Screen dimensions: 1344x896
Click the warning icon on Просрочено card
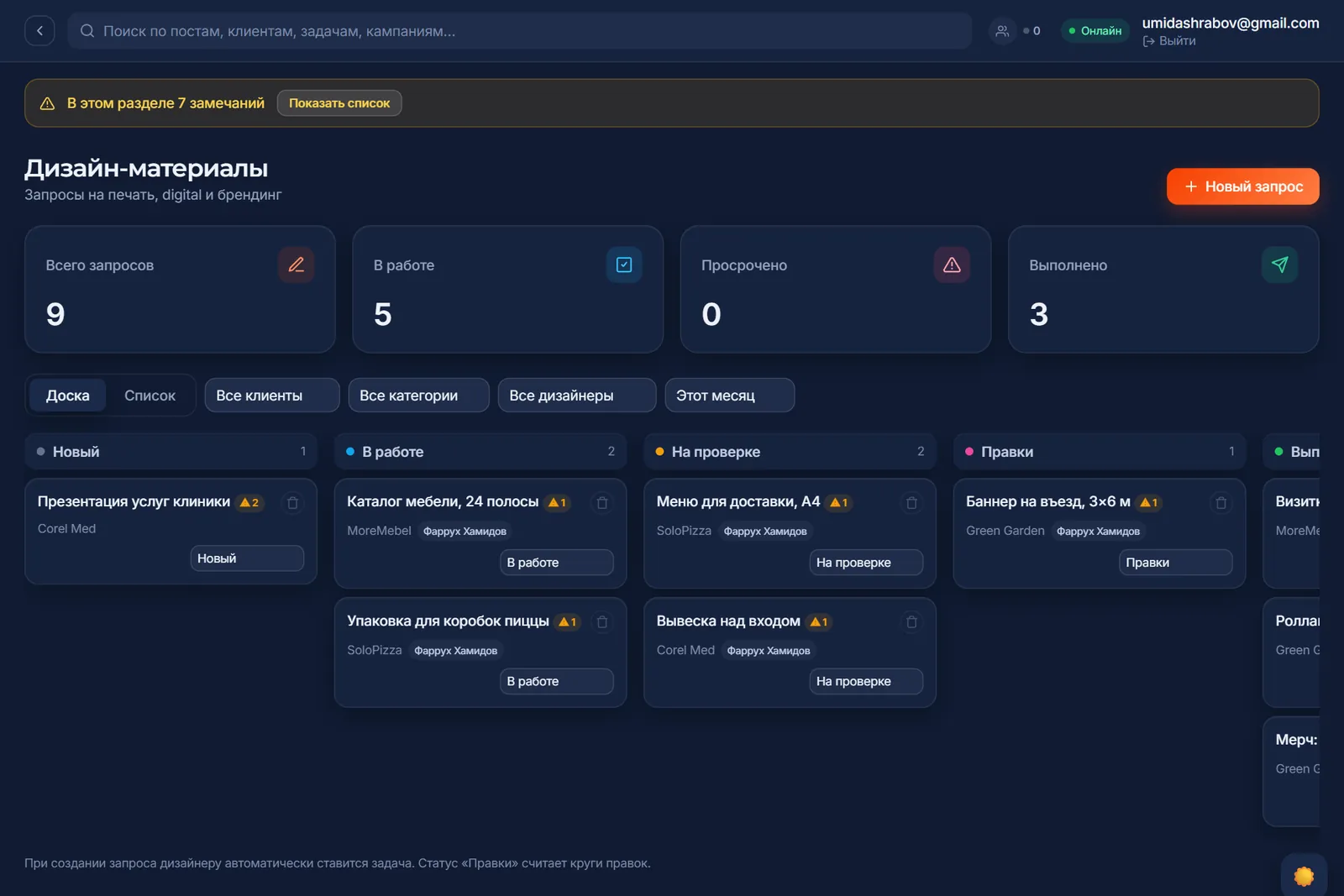coord(952,265)
